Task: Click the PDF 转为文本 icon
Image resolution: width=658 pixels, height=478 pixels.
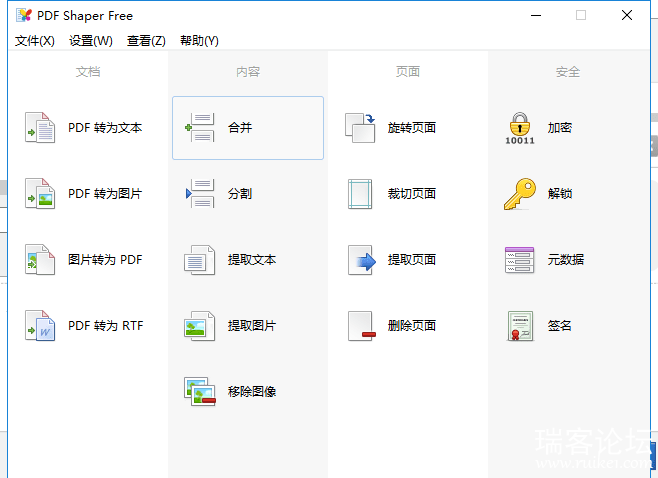Action: coord(40,128)
